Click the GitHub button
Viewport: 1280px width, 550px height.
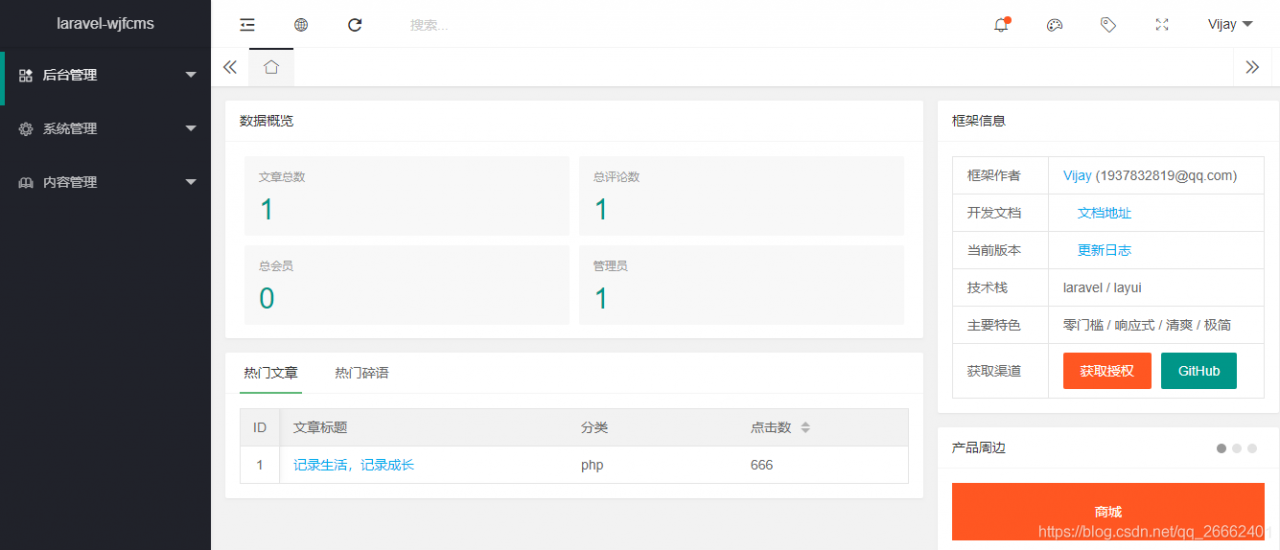pyautogui.click(x=1199, y=371)
